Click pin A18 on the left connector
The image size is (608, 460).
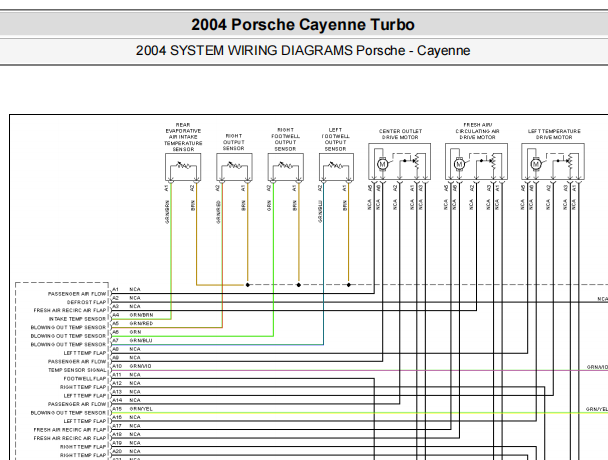tap(117, 434)
